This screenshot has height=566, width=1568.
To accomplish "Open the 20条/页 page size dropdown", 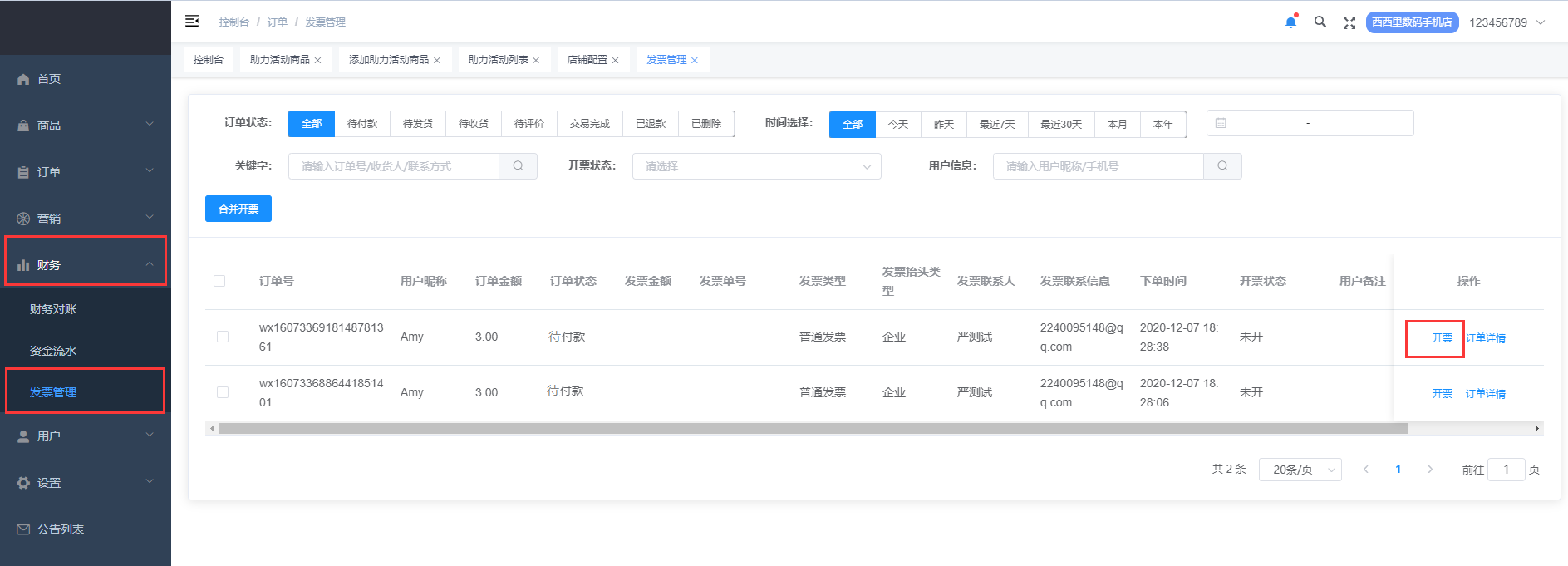I will click(x=1300, y=470).
